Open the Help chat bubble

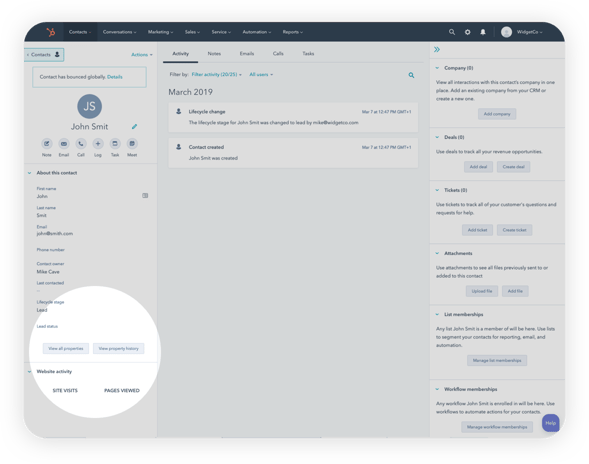[551, 423]
